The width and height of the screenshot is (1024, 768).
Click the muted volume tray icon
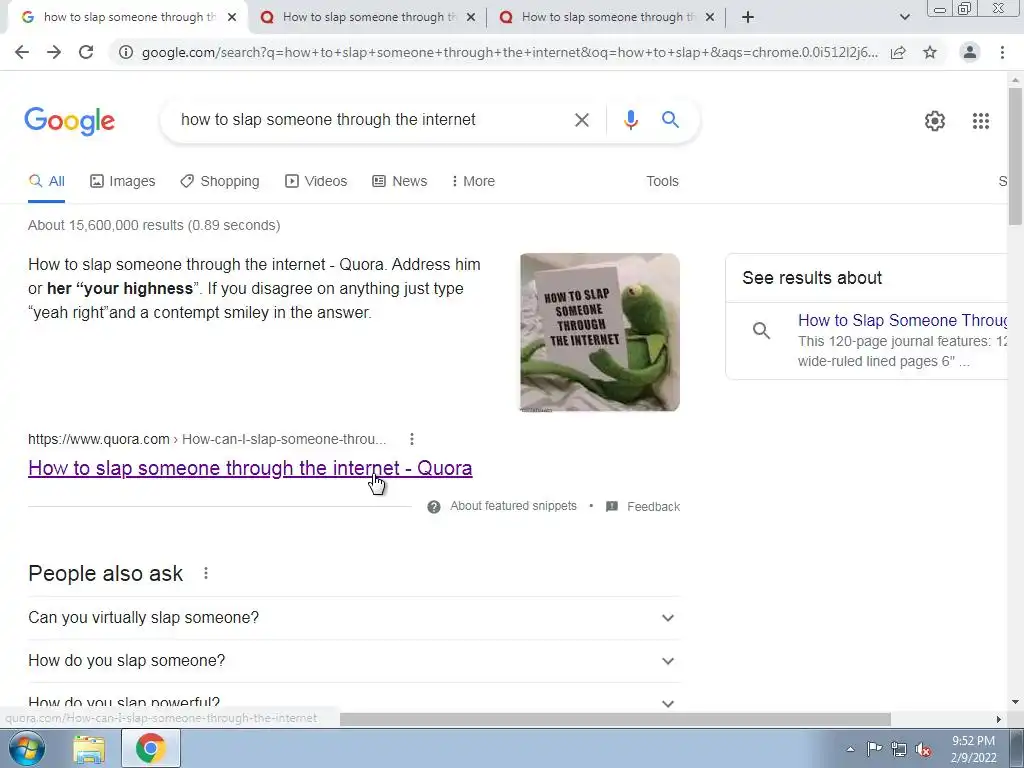coord(923,749)
